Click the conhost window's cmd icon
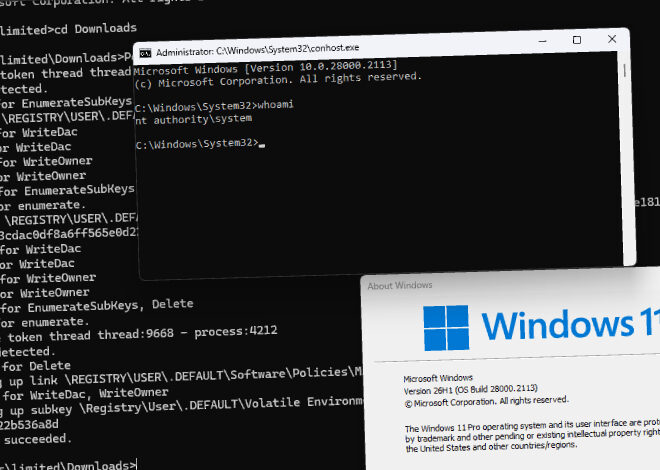The width and height of the screenshot is (660, 470). (145, 53)
